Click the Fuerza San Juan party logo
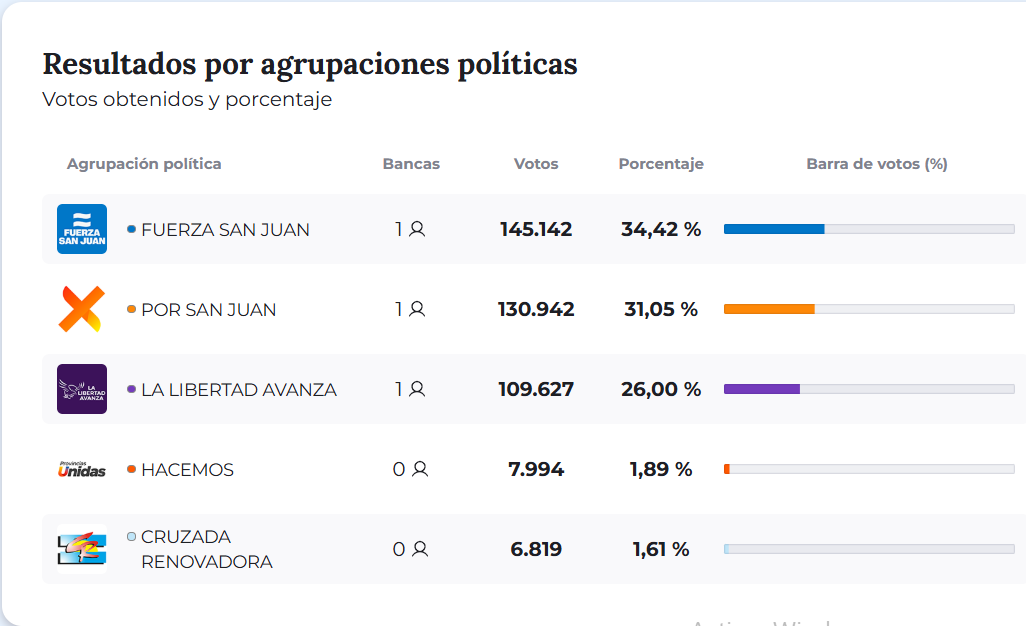1026x626 pixels. (x=82, y=229)
